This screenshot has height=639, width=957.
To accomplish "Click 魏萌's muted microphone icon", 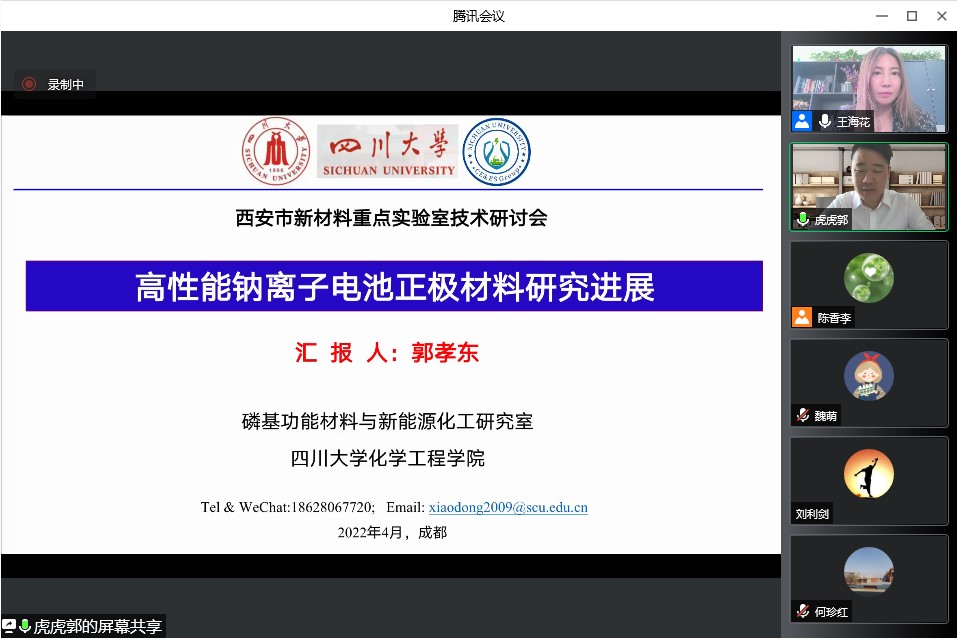I will [x=802, y=415].
